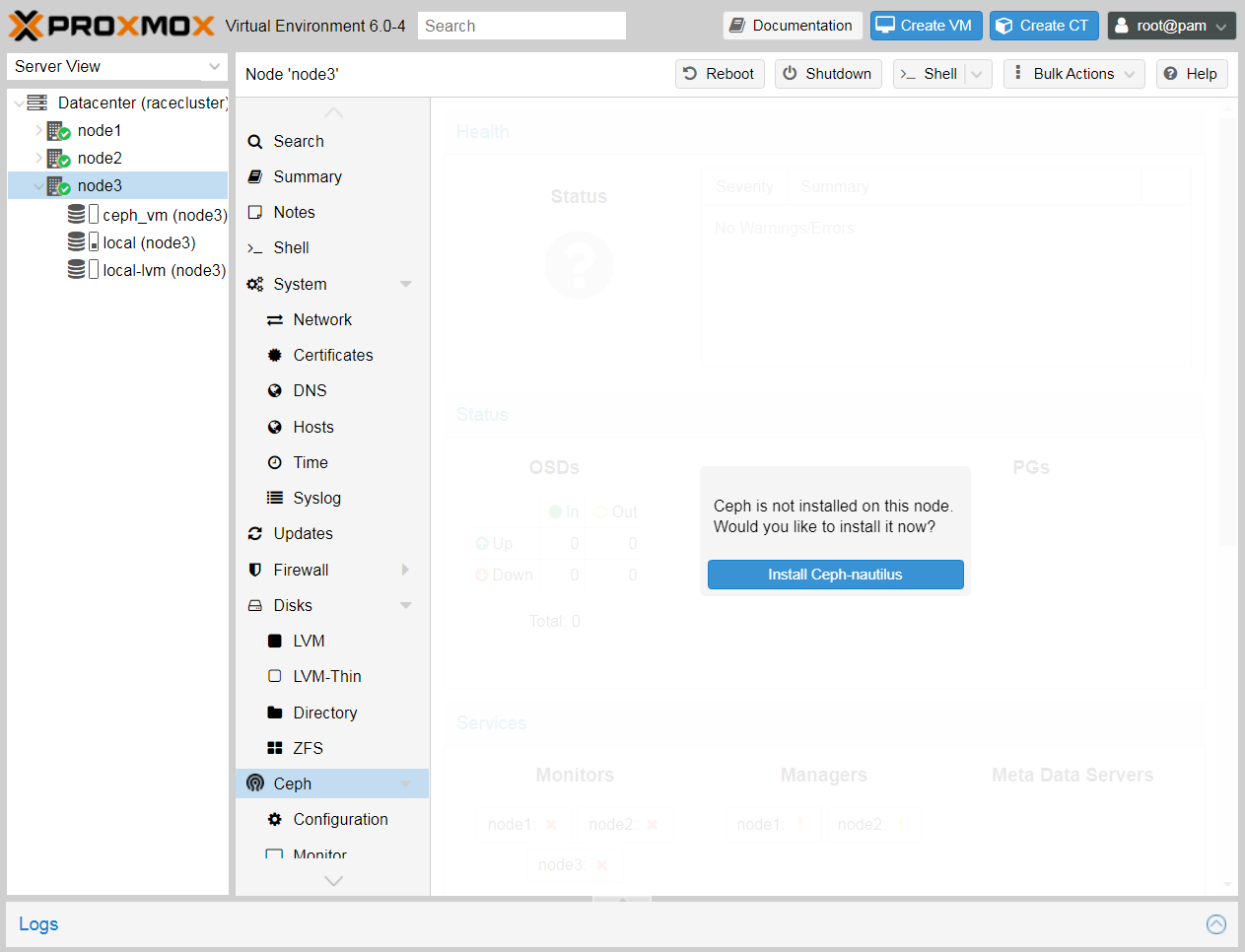Click the Shutdown button
The image size is (1245, 952).
coord(828,74)
